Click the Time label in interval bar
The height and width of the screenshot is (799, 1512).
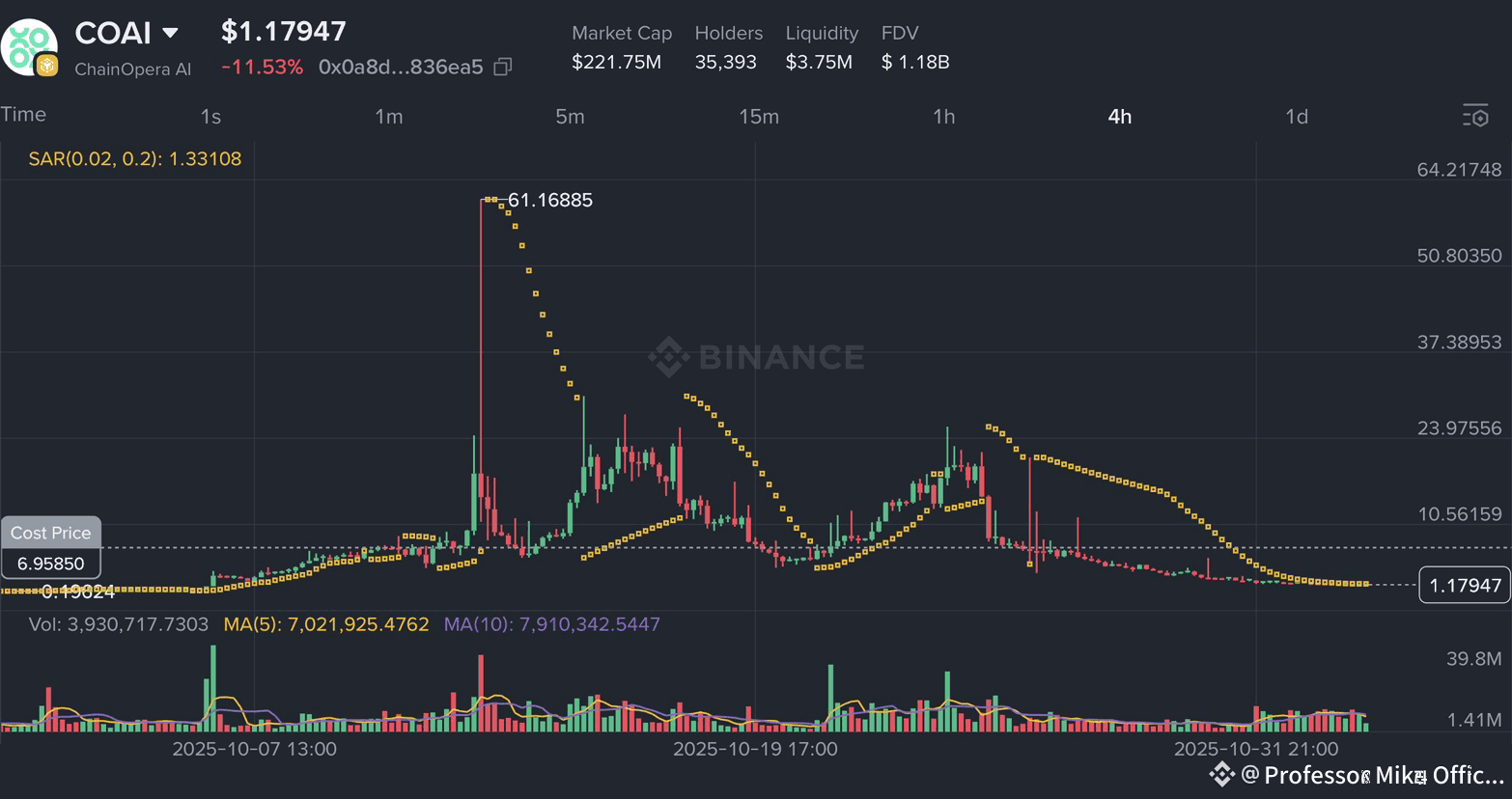tap(23, 115)
